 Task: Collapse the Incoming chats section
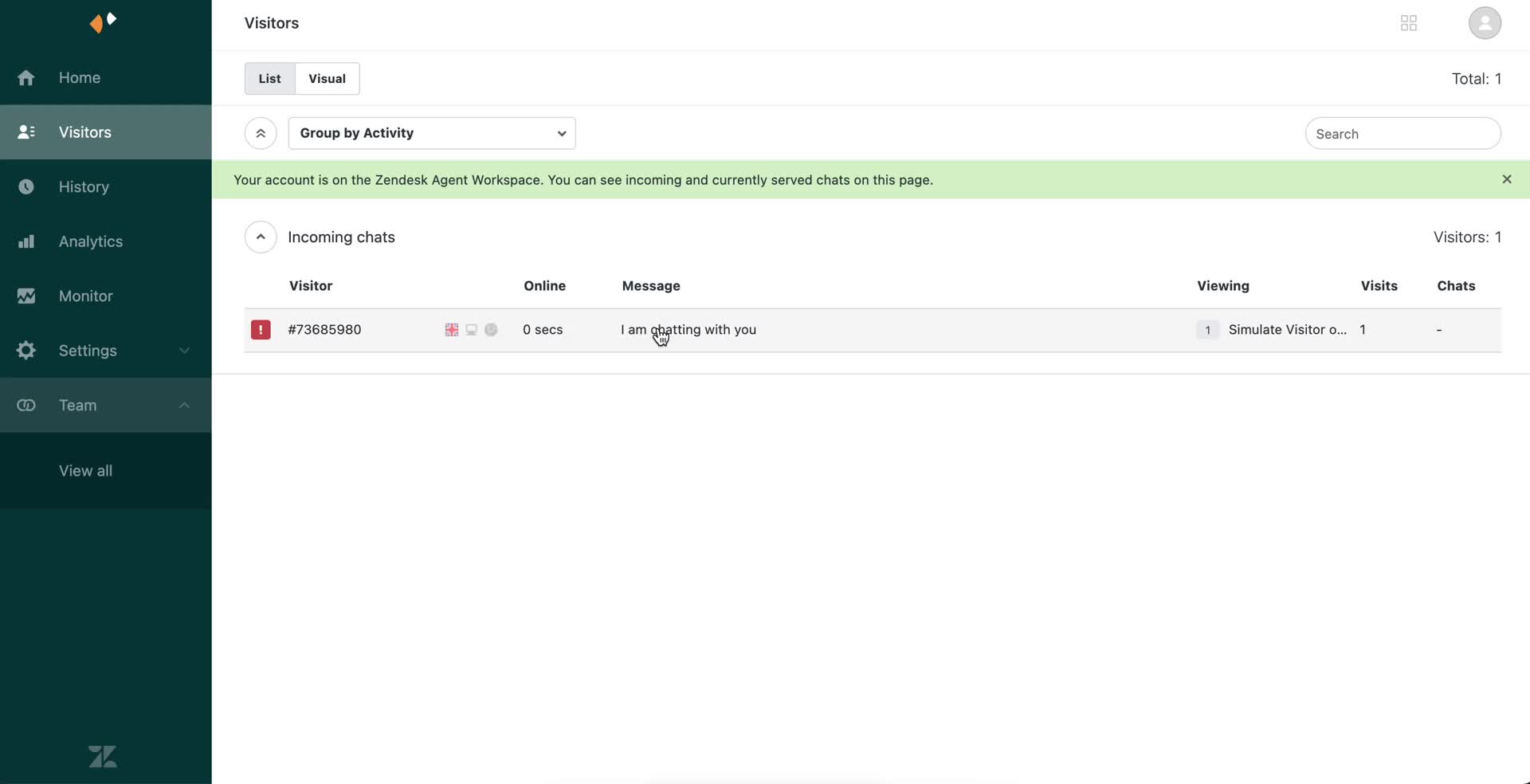261,237
